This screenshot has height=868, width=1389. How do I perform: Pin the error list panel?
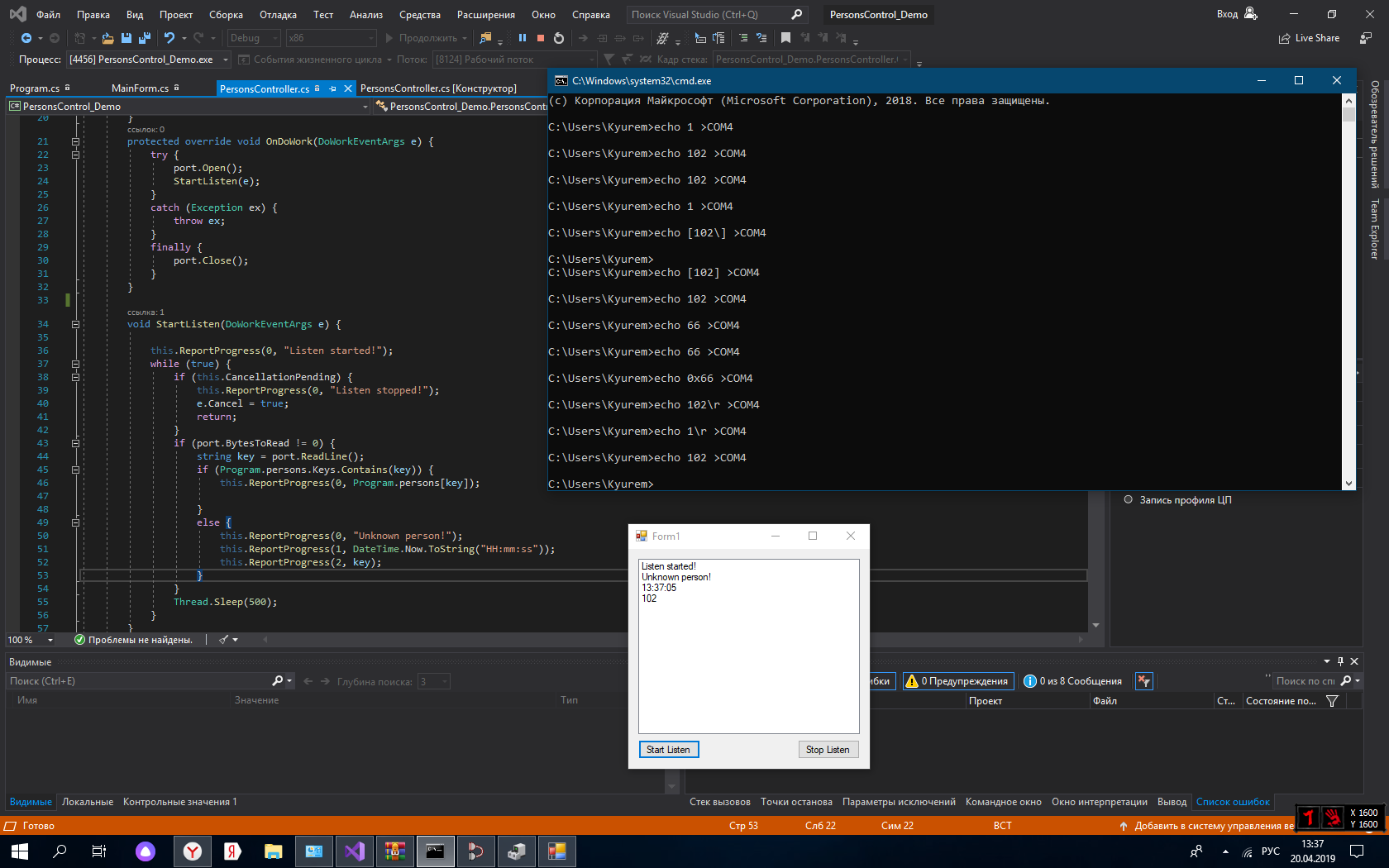pyautogui.click(x=1340, y=661)
